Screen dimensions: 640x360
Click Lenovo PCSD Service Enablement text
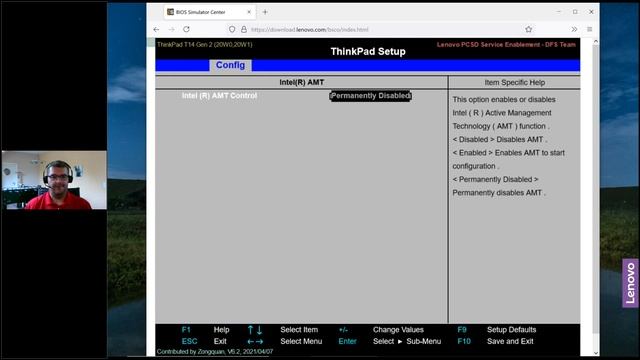click(506, 44)
